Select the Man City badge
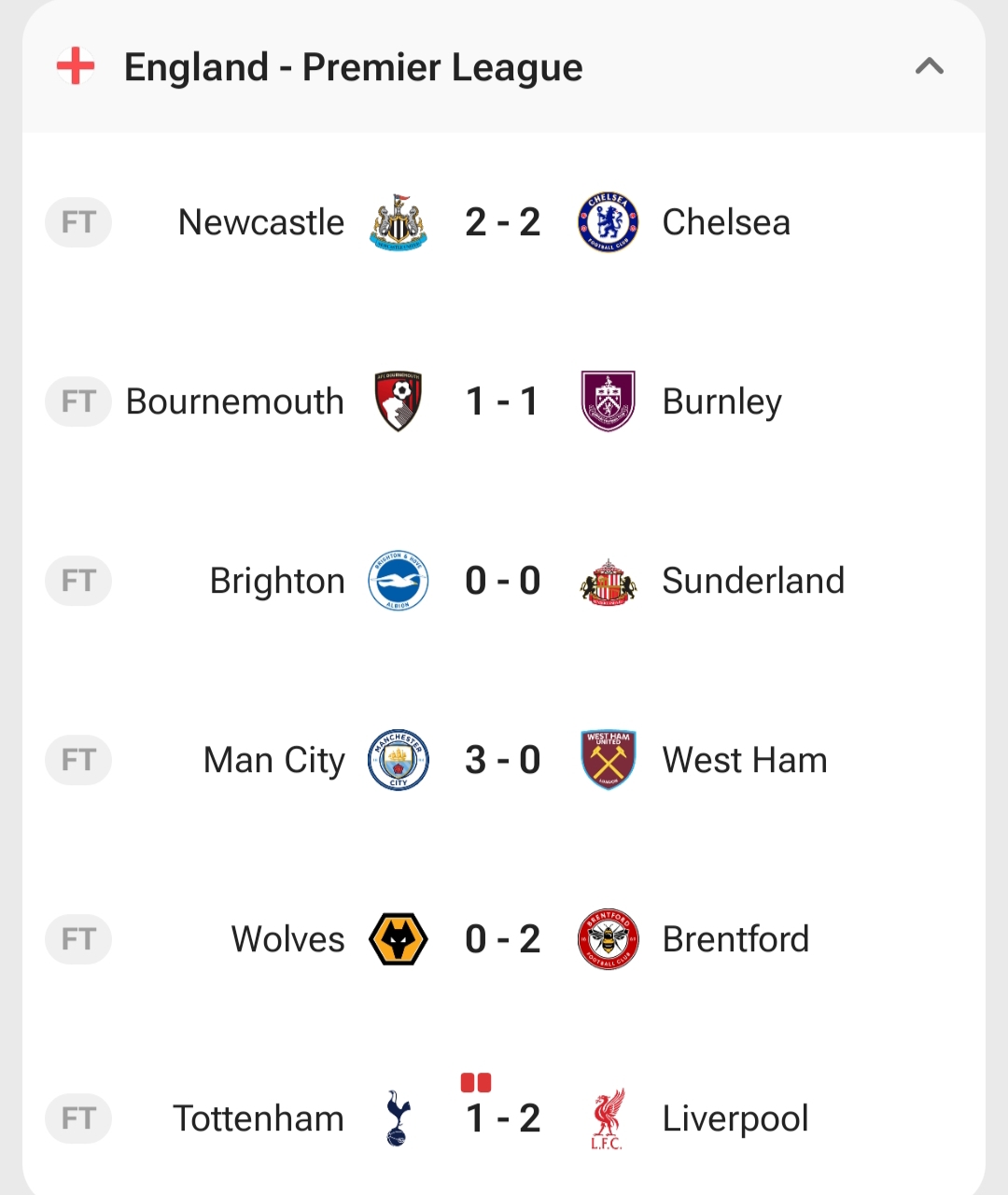Viewport: 1008px width, 1195px height. pos(399,760)
